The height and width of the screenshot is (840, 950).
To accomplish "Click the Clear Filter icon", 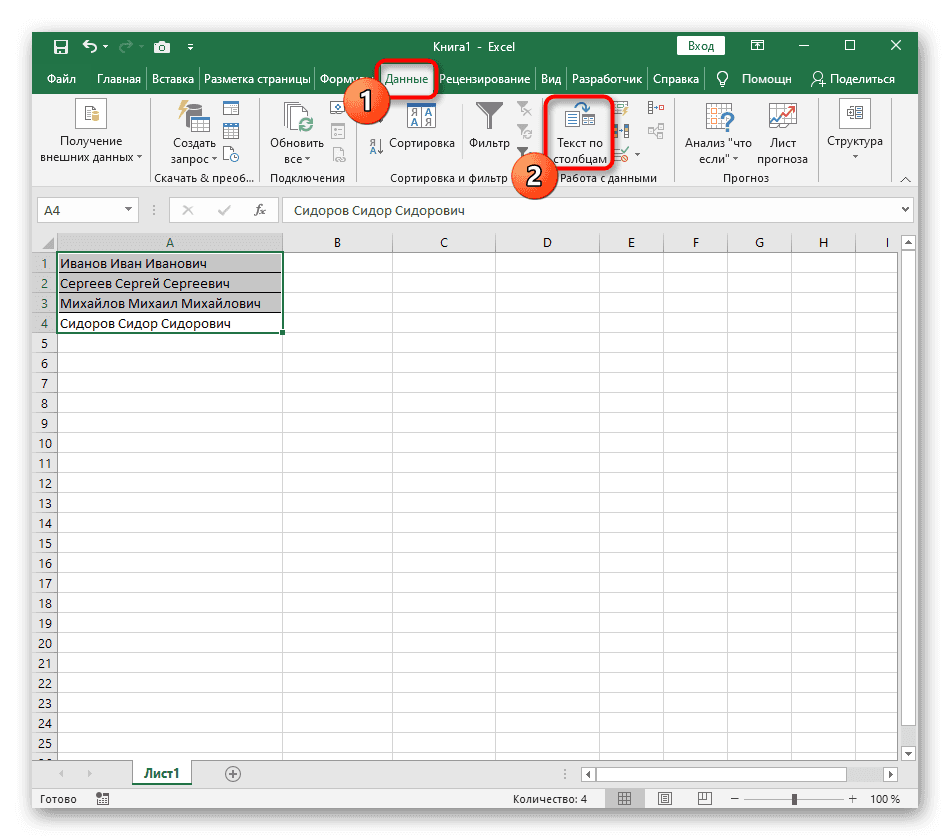I will click(x=523, y=110).
